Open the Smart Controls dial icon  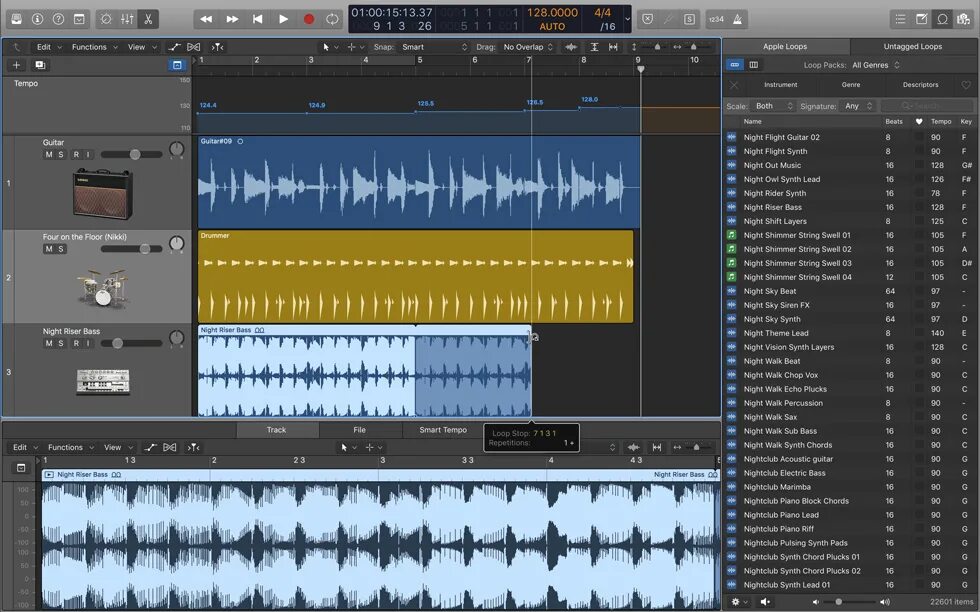pos(105,19)
